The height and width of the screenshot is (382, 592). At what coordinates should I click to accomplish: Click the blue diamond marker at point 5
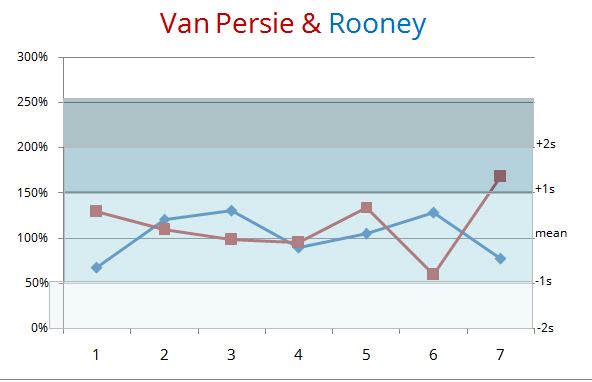366,234
